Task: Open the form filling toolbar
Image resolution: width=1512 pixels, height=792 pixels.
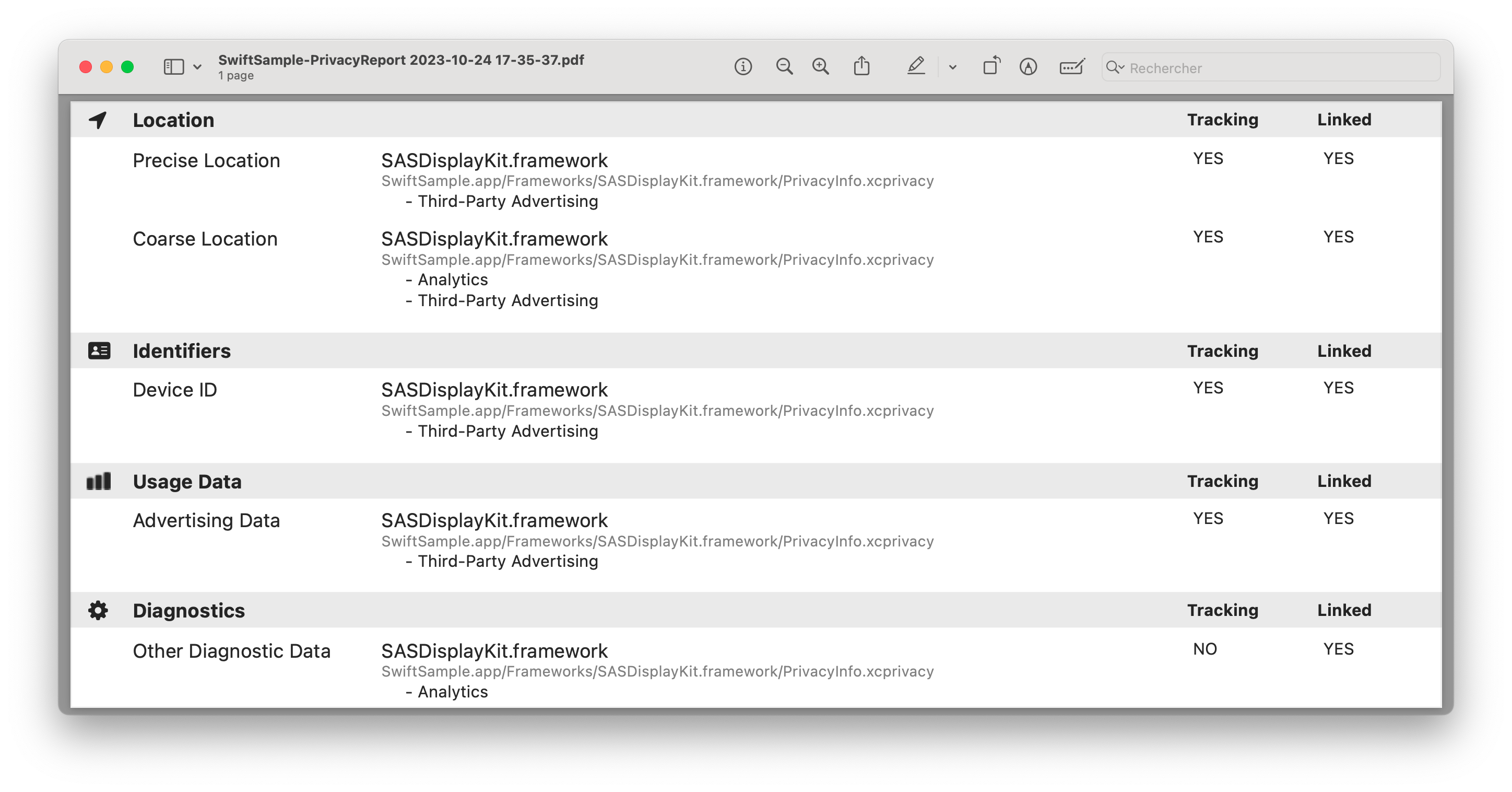Action: [x=1072, y=67]
